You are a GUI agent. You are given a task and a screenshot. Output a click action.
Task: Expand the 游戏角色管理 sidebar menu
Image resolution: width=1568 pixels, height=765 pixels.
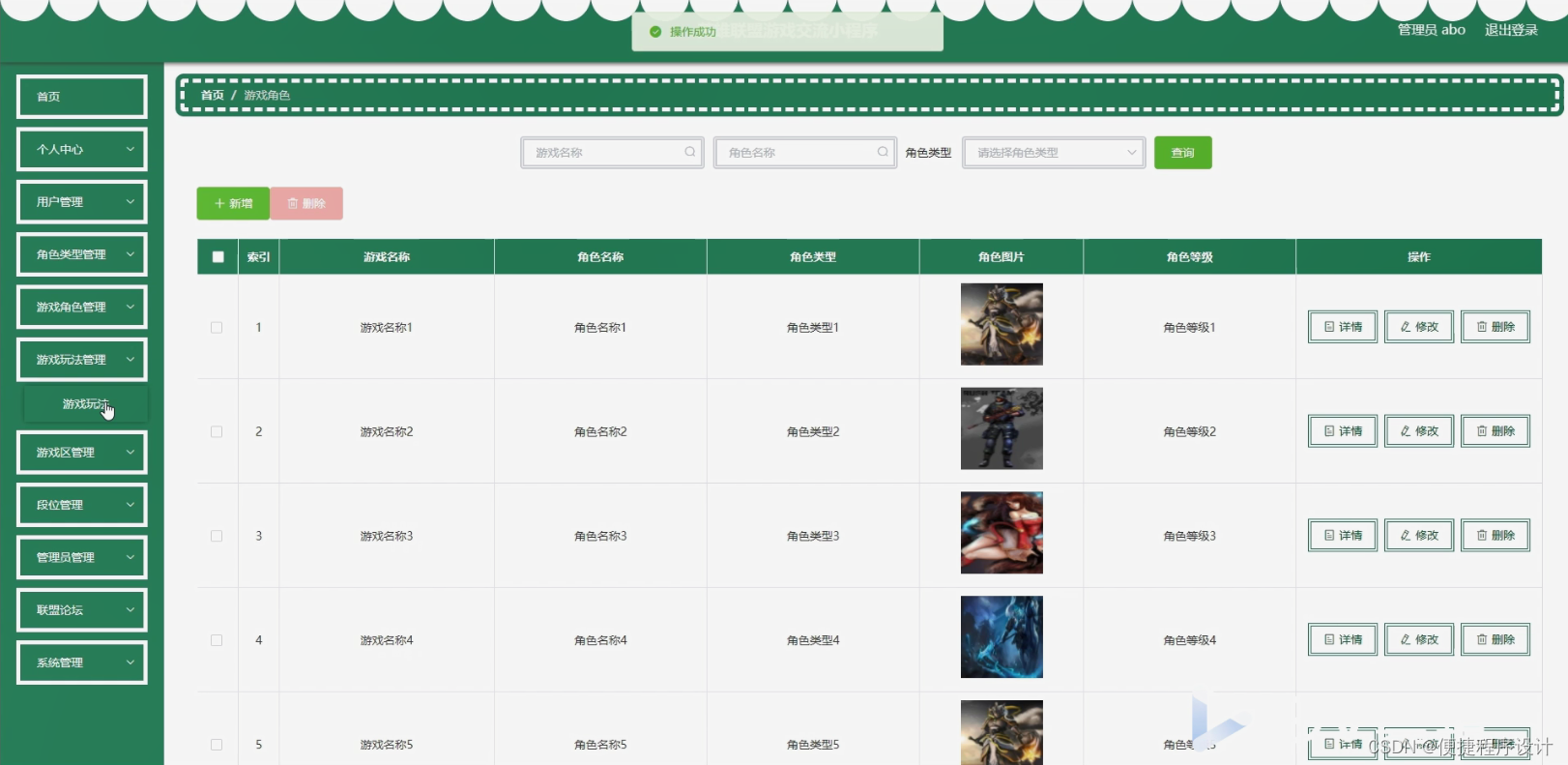pos(82,307)
